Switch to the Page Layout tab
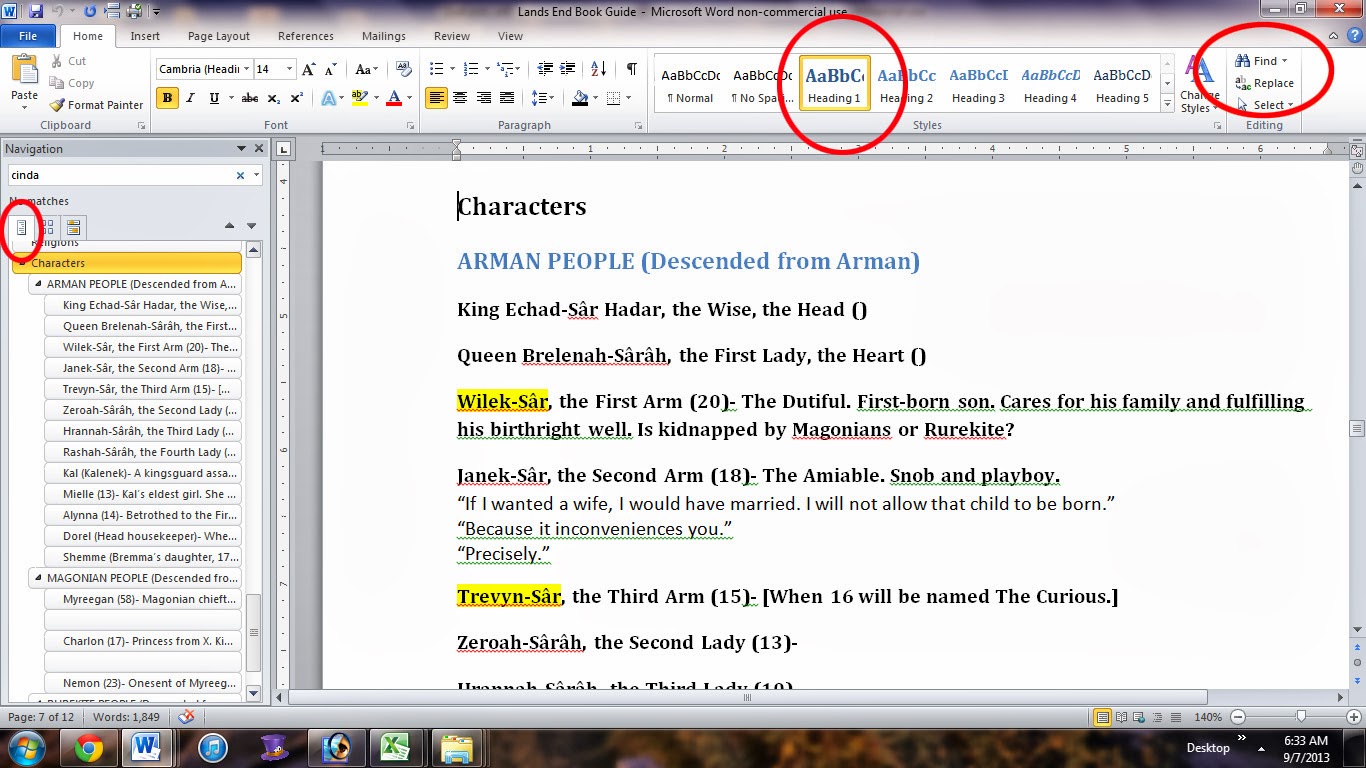 (x=219, y=36)
